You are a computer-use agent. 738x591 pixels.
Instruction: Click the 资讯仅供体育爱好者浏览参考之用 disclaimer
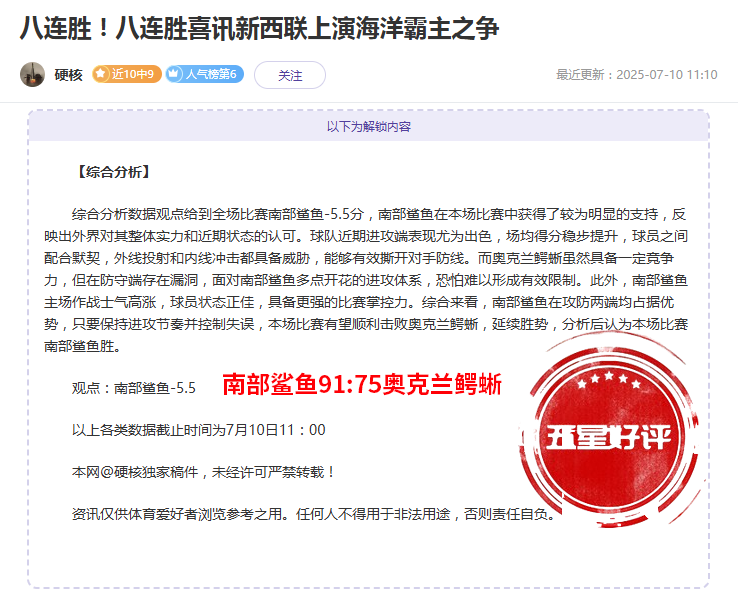[x=314, y=514]
